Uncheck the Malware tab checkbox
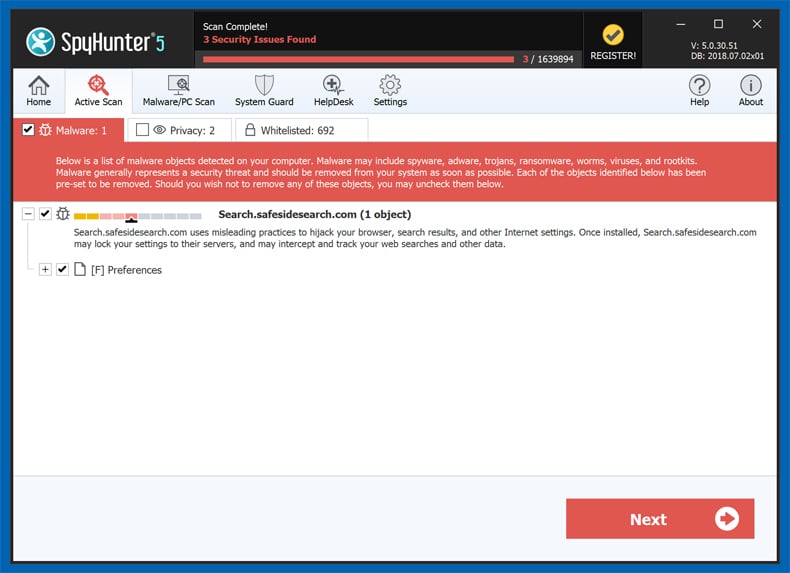 28,130
